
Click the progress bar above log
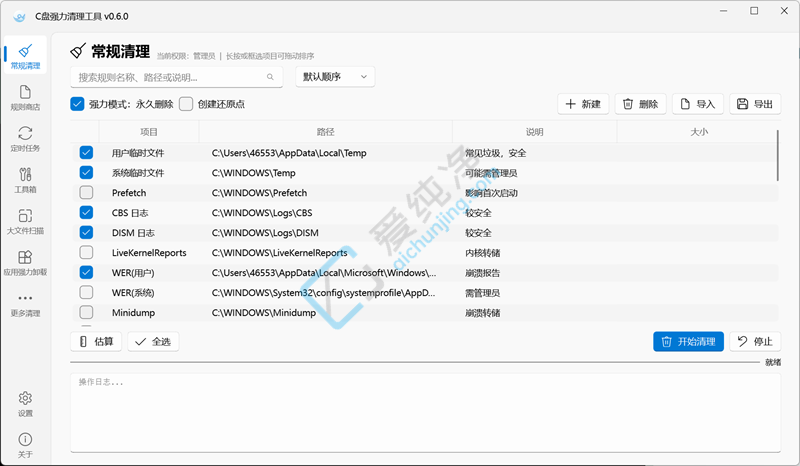(x=415, y=362)
